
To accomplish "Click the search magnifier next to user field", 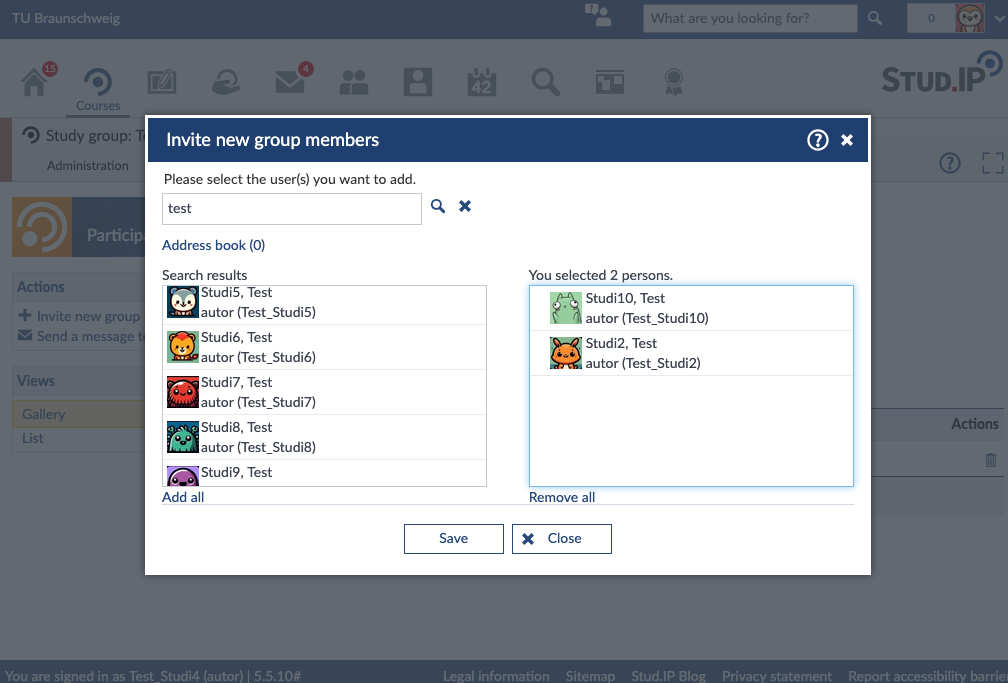I will tap(438, 206).
